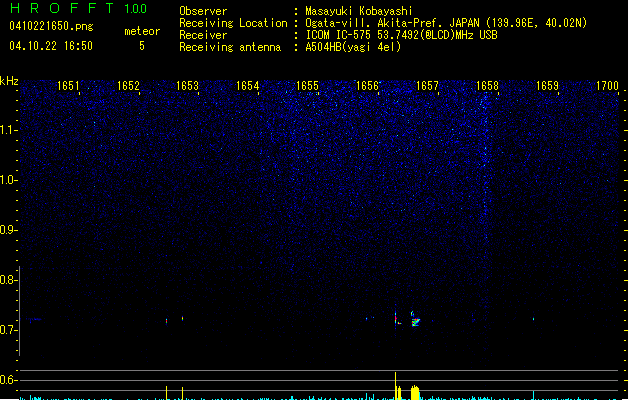629x400 pixels.
Task: Click the strongest colorful echo after 1656
Action: [x=396, y=318]
